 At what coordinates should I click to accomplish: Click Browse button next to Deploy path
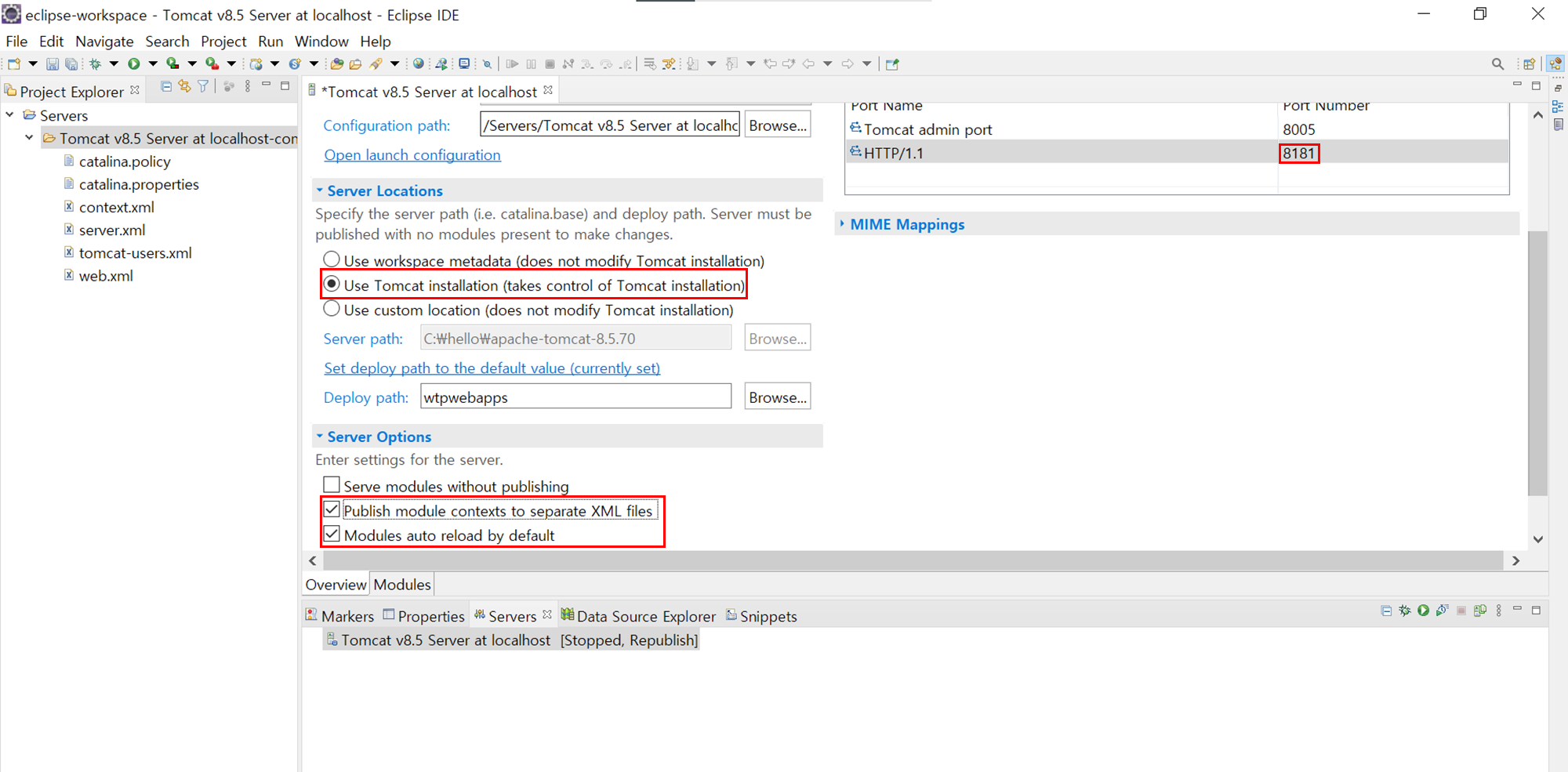777,397
